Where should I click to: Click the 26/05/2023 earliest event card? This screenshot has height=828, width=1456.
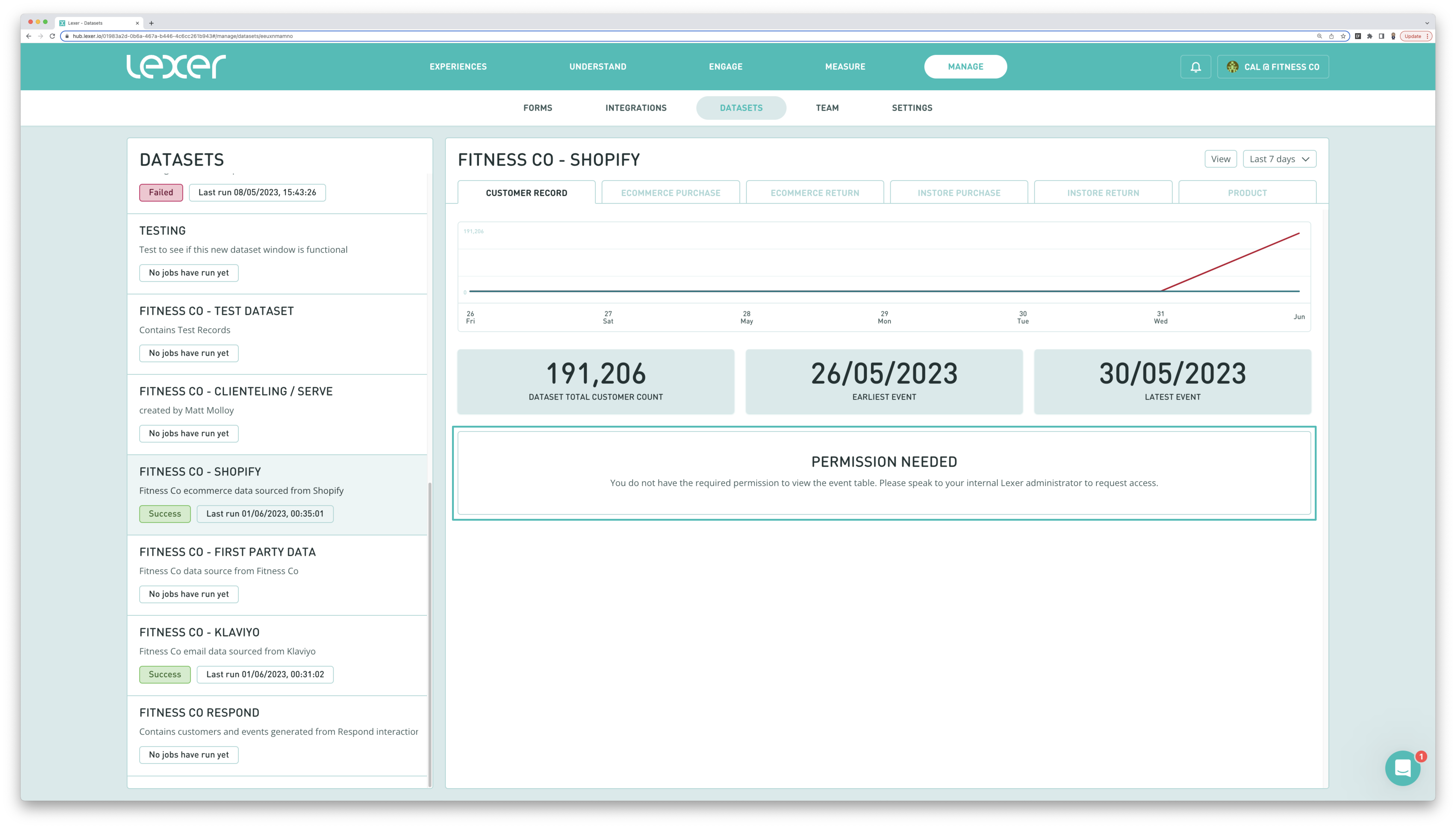(884, 382)
